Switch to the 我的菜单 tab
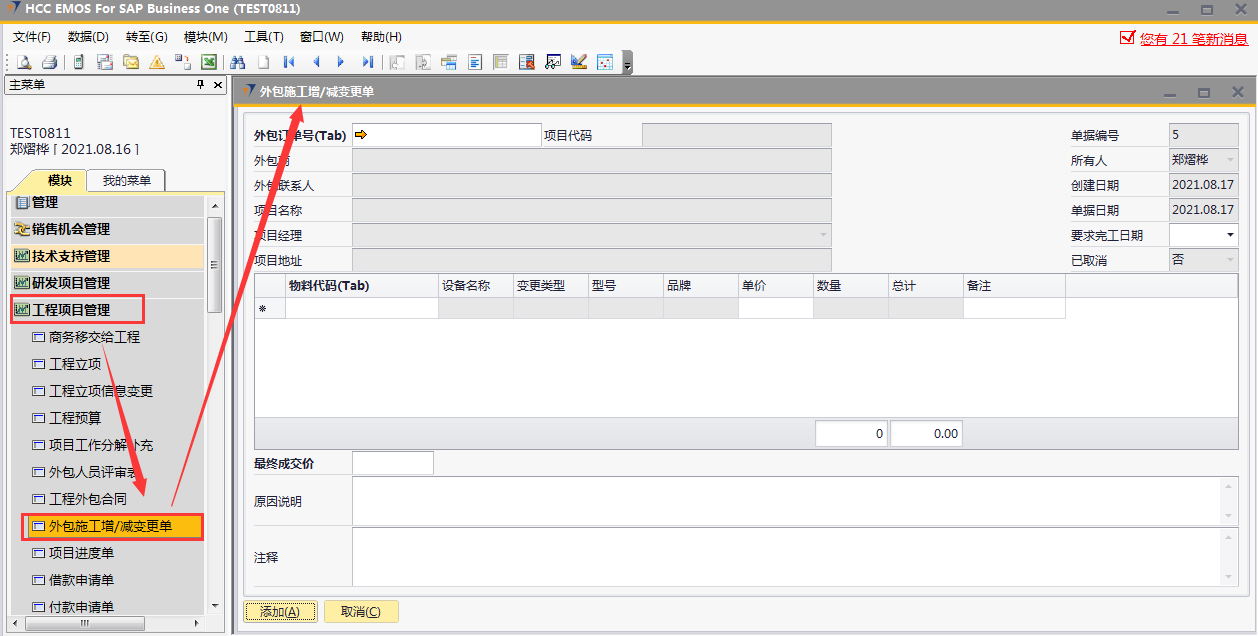The height and width of the screenshot is (636, 1258). [x=126, y=181]
